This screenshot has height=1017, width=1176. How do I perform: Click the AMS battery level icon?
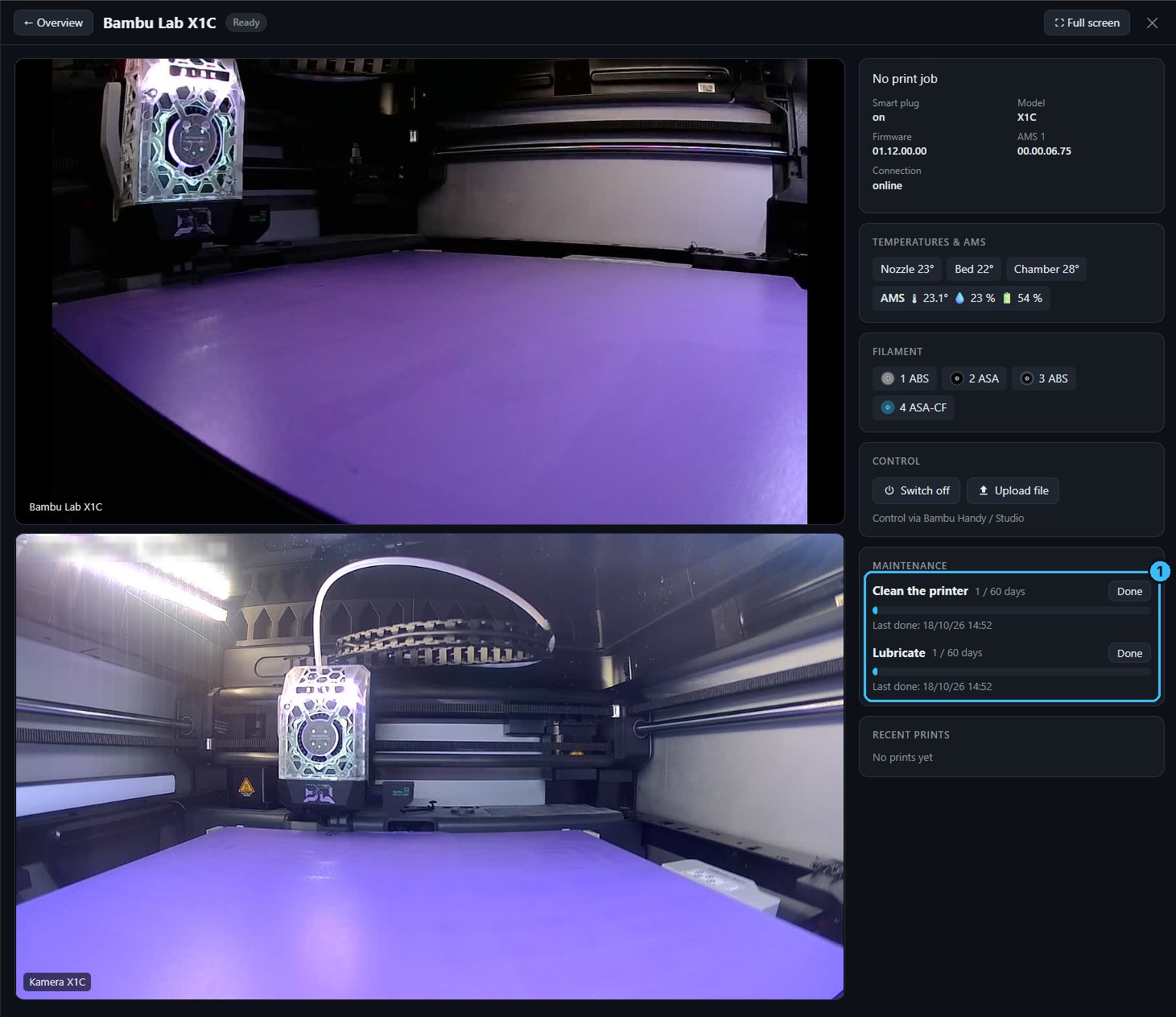(1006, 298)
